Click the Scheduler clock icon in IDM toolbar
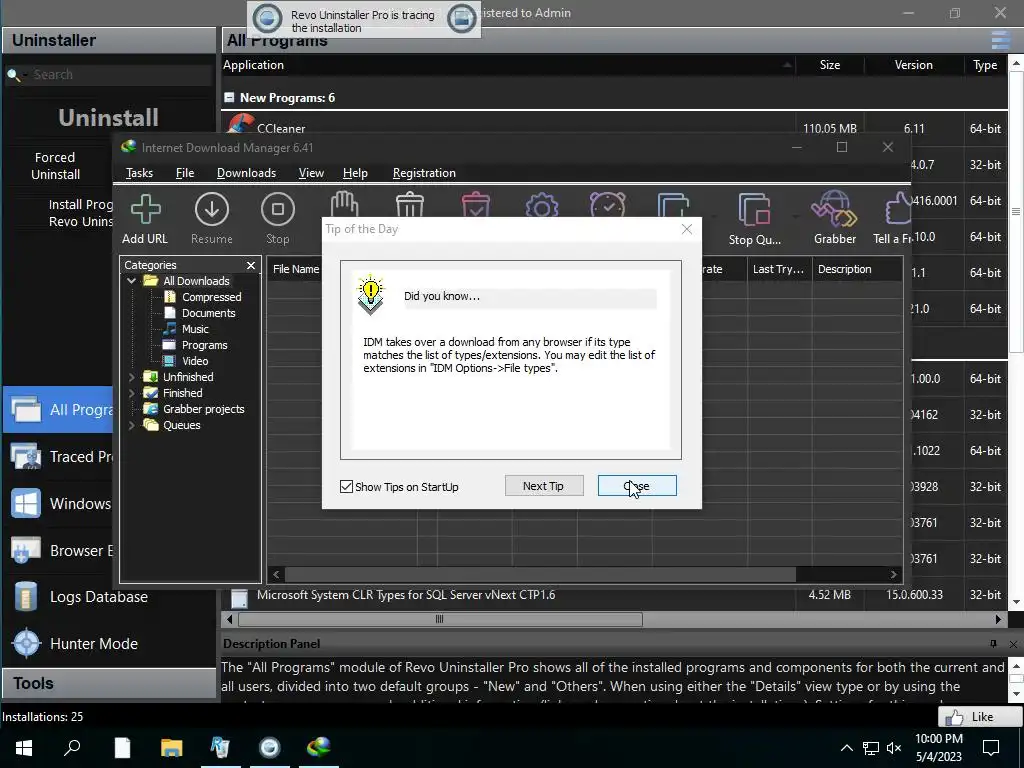This screenshot has height=768, width=1024. tap(607, 204)
